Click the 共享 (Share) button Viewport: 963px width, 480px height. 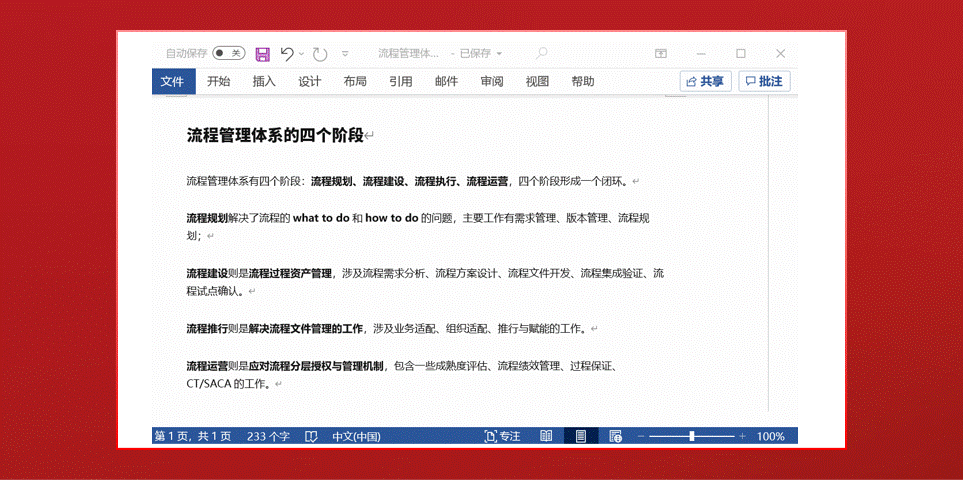click(x=706, y=82)
